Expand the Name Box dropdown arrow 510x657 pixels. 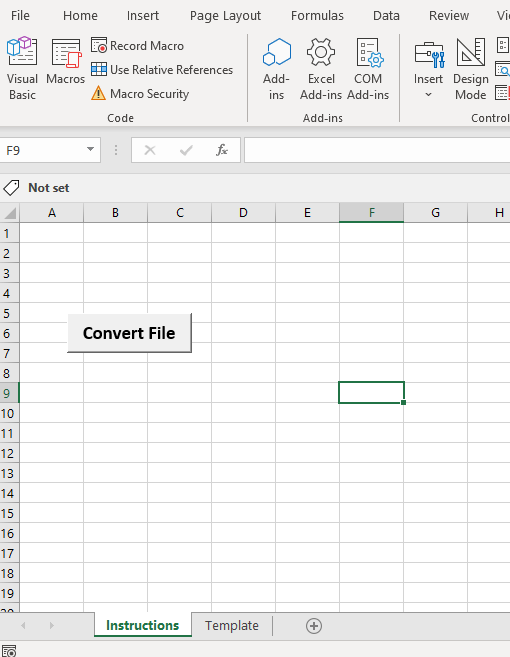(x=90, y=149)
